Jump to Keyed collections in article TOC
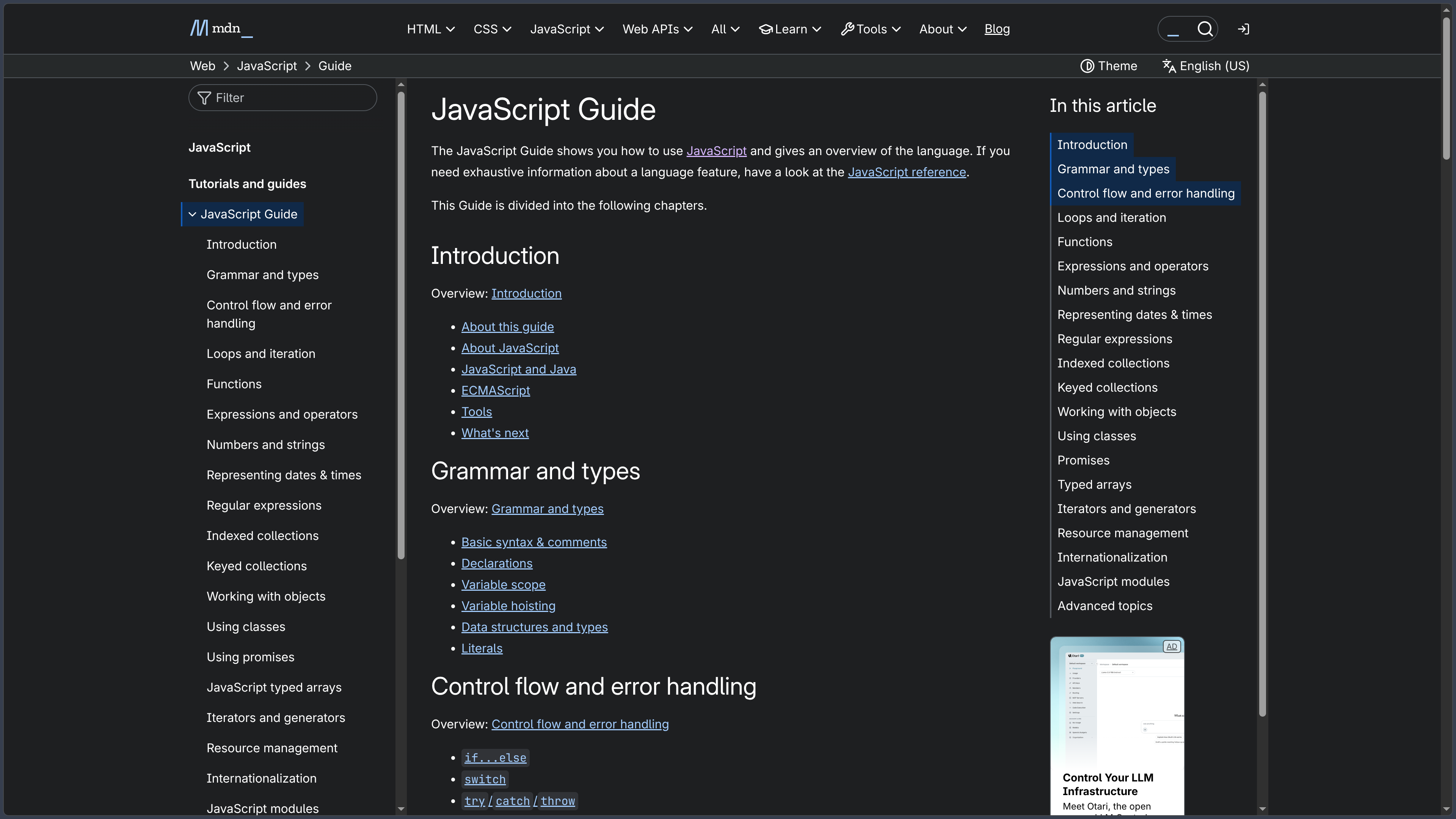The image size is (1456, 819). click(1107, 388)
